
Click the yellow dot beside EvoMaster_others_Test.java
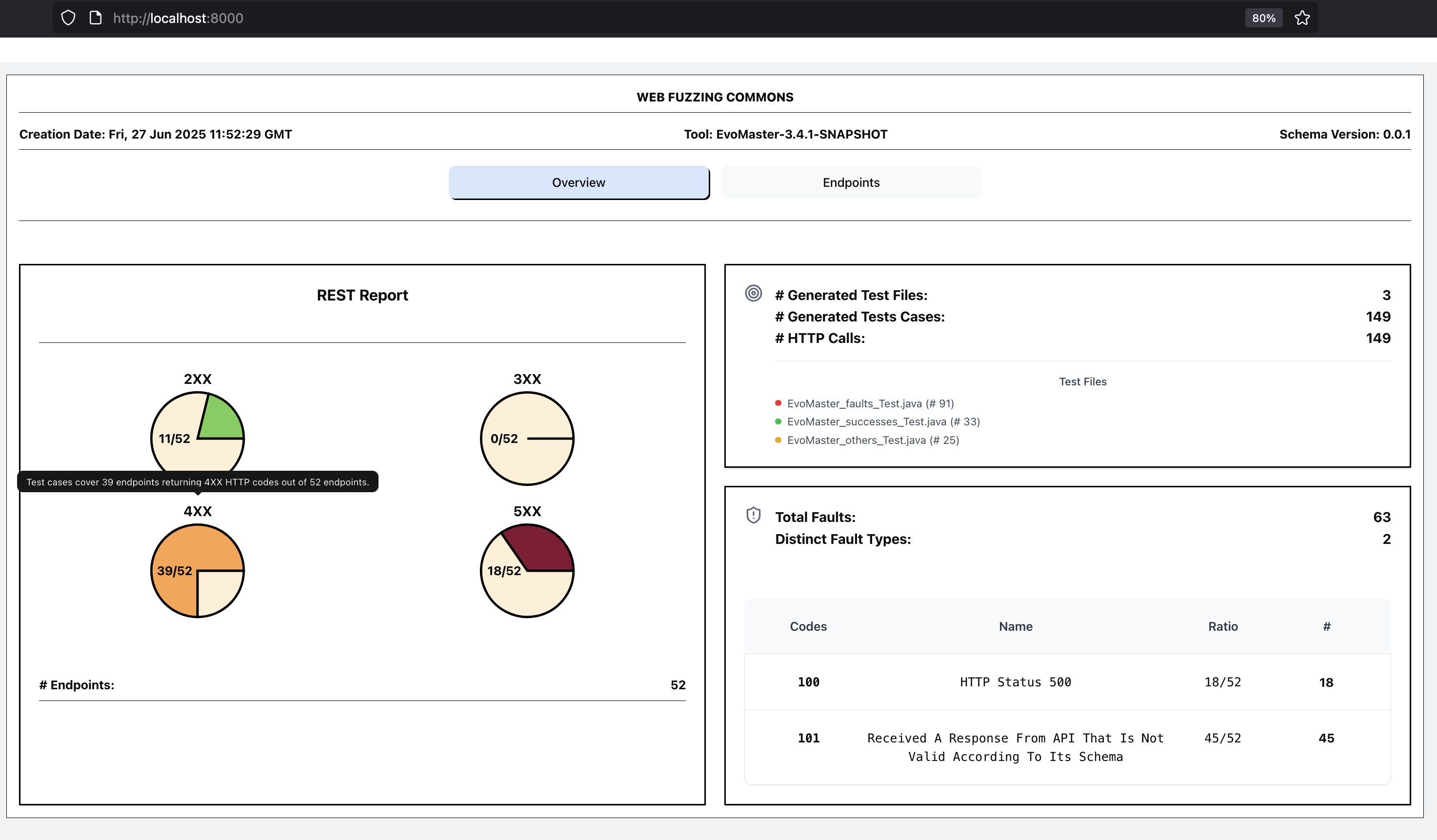(x=778, y=440)
